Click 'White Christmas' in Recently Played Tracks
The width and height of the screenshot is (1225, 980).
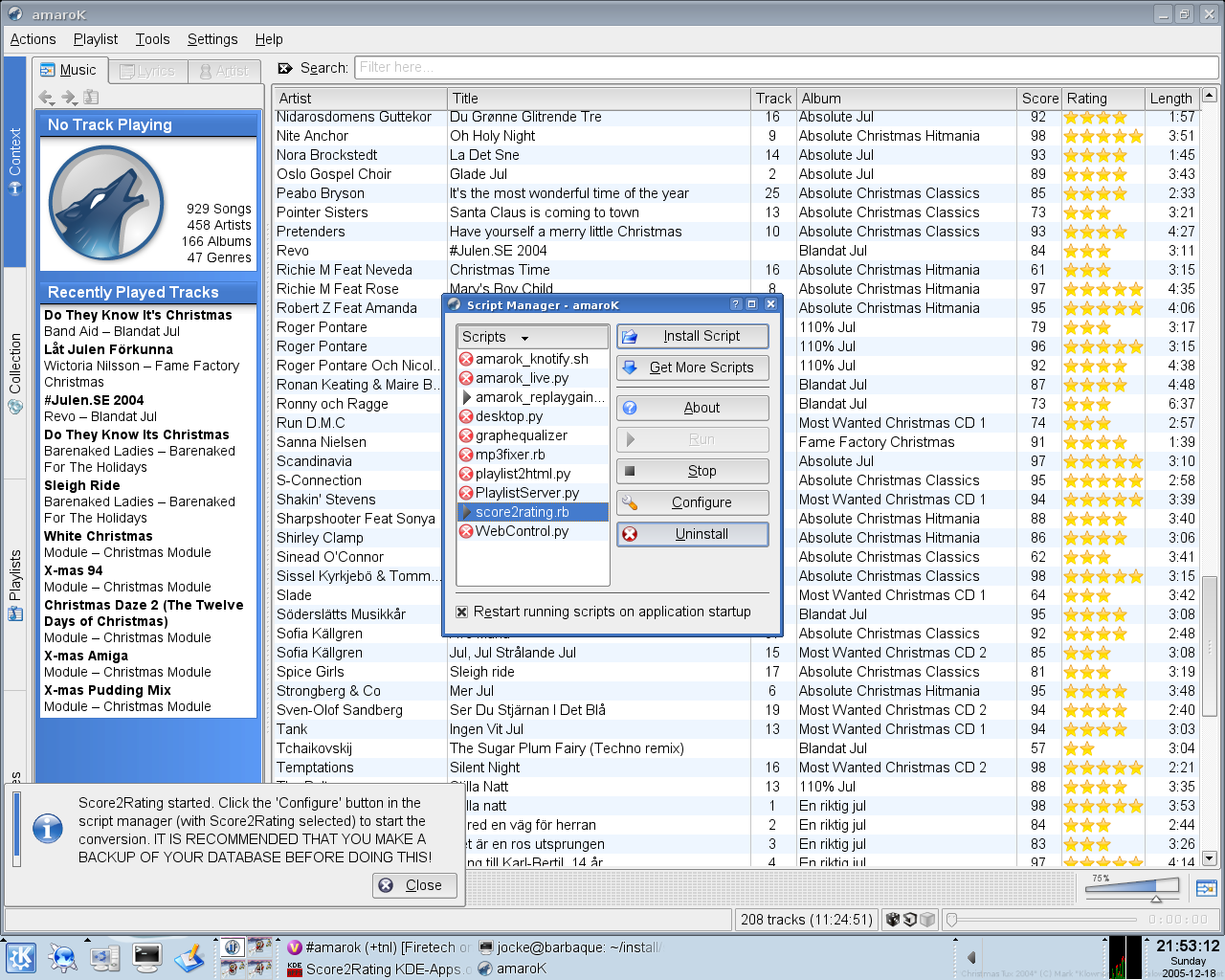[99, 536]
